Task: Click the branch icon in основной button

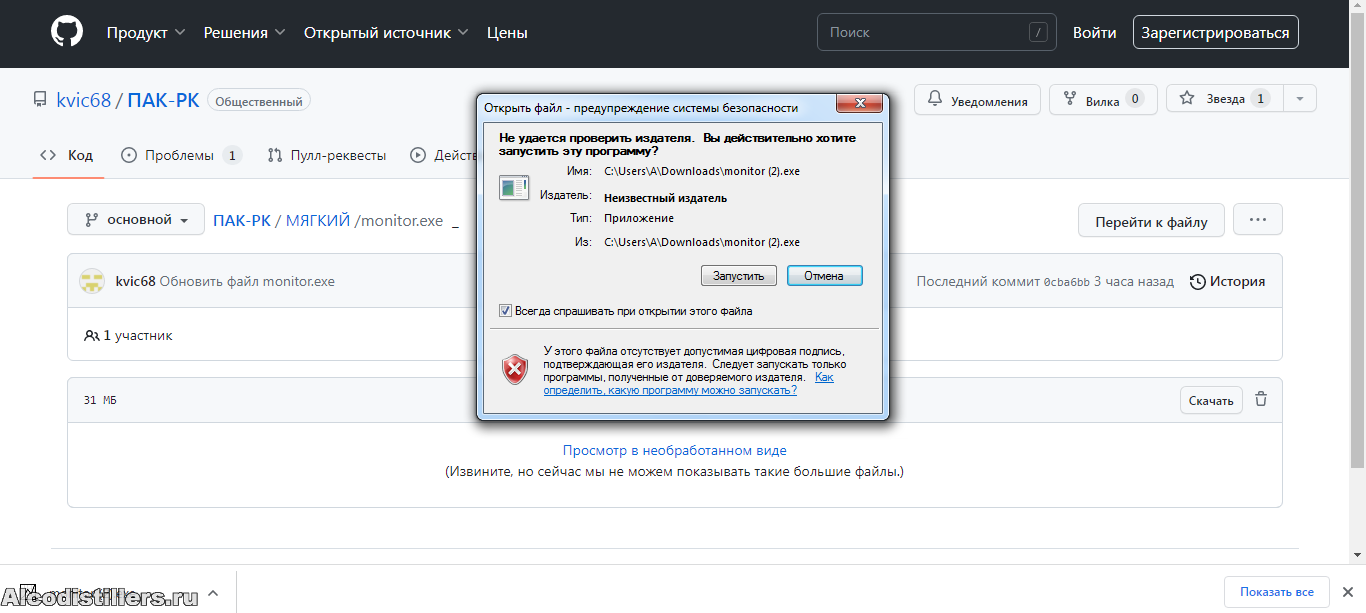Action: [92, 219]
